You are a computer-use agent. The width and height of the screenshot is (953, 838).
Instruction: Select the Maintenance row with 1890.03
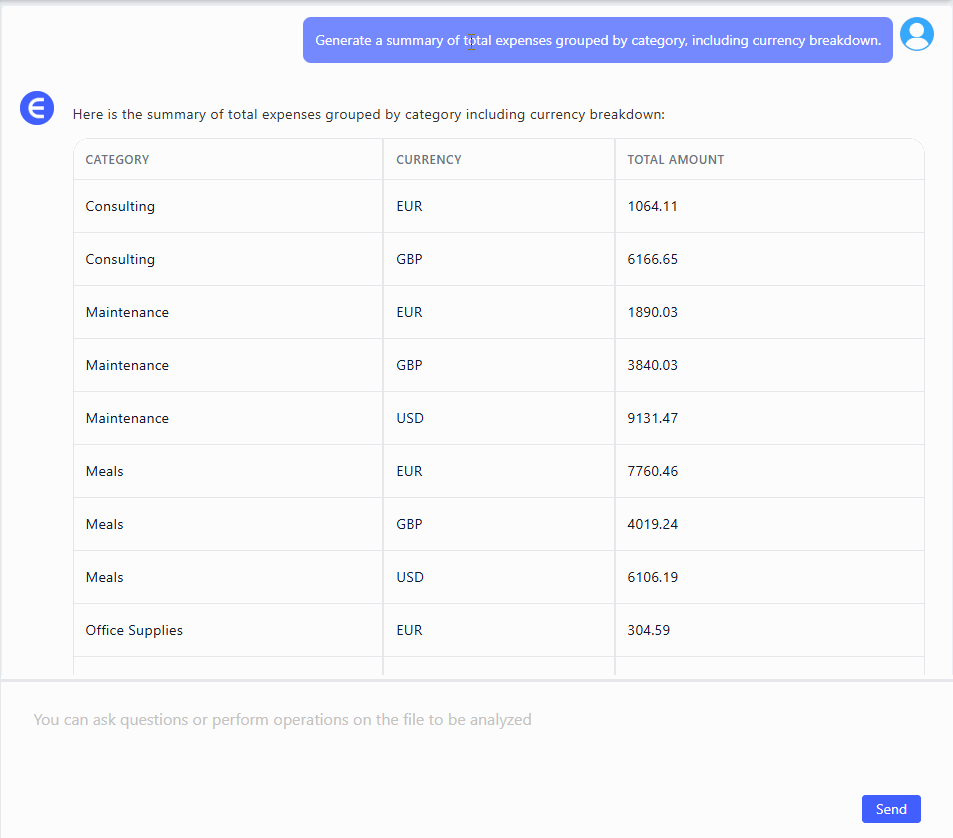[127, 313]
